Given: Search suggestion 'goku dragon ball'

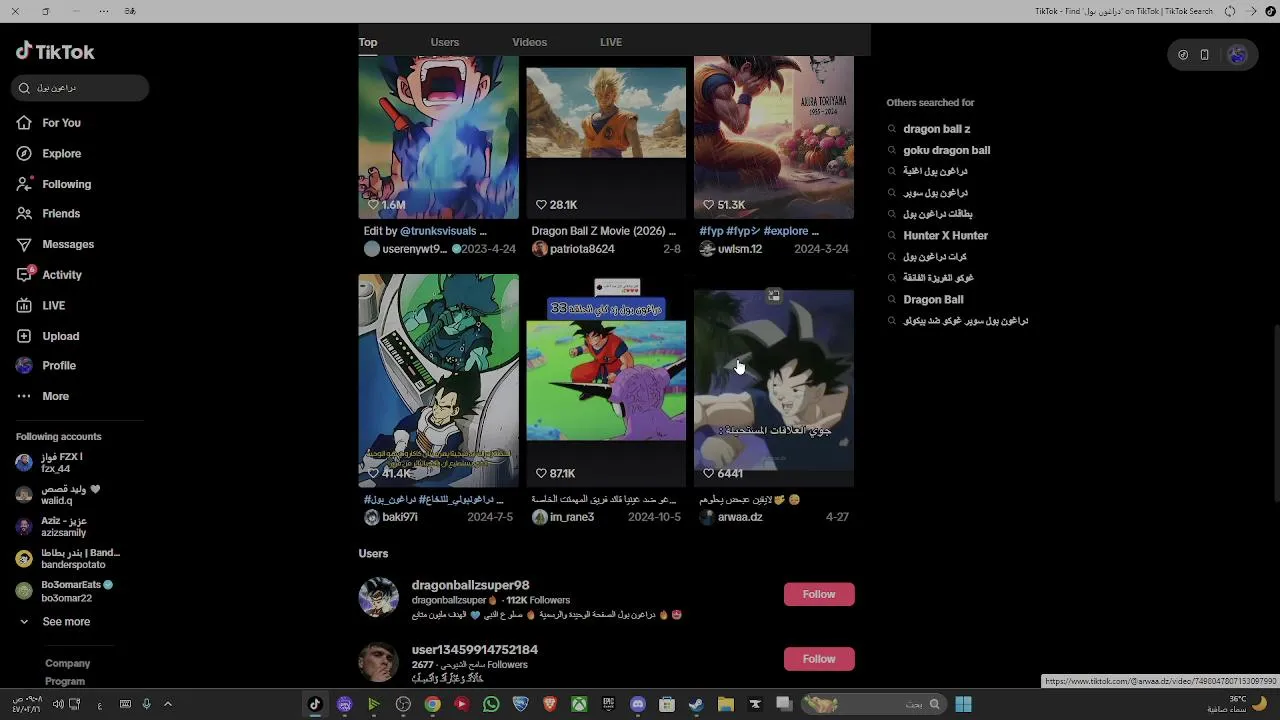Looking at the screenshot, I should tap(946, 150).
